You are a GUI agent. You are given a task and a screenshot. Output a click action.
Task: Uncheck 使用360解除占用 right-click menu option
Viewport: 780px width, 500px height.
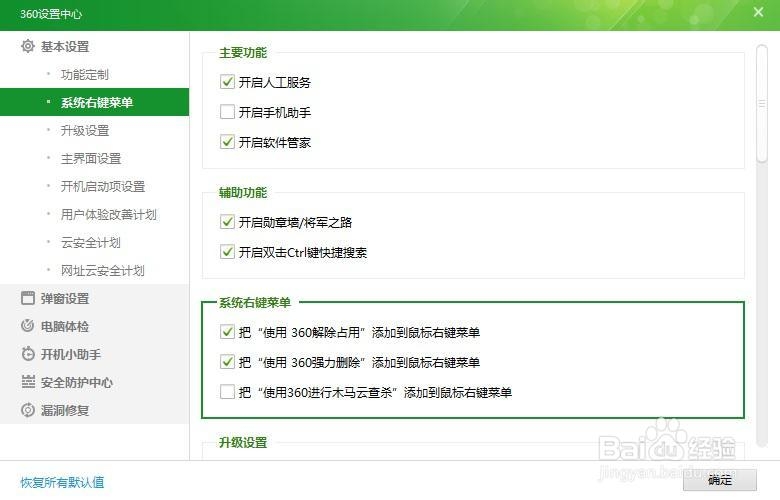[x=227, y=331]
